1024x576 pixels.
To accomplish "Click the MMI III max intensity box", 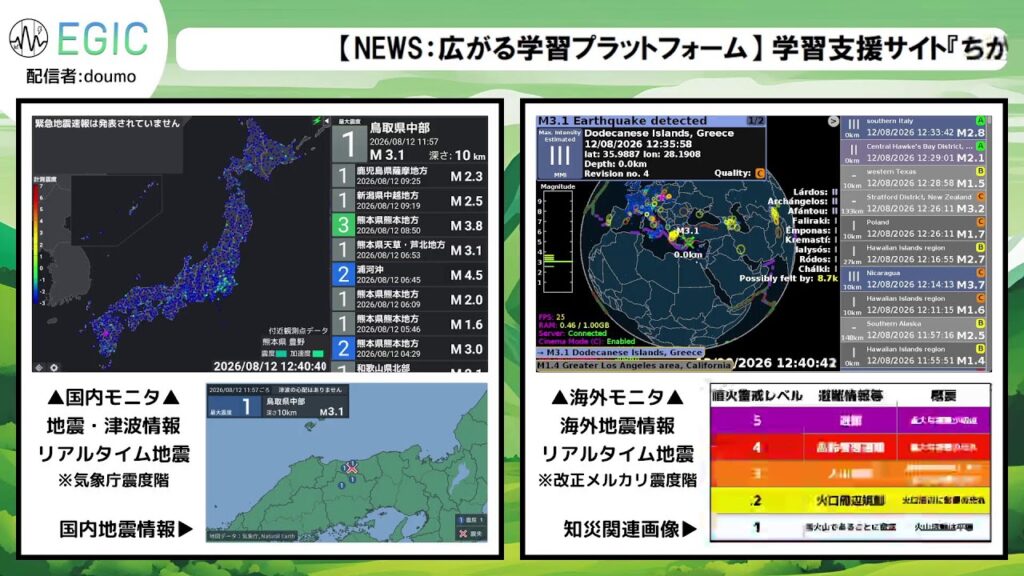I will point(559,153).
